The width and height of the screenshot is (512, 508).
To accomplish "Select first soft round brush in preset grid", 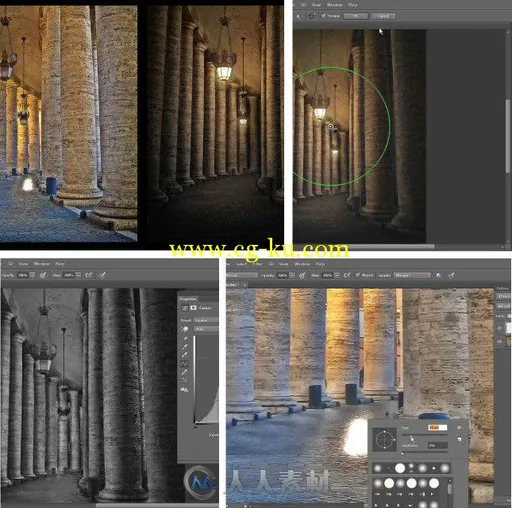I will coord(378,483).
